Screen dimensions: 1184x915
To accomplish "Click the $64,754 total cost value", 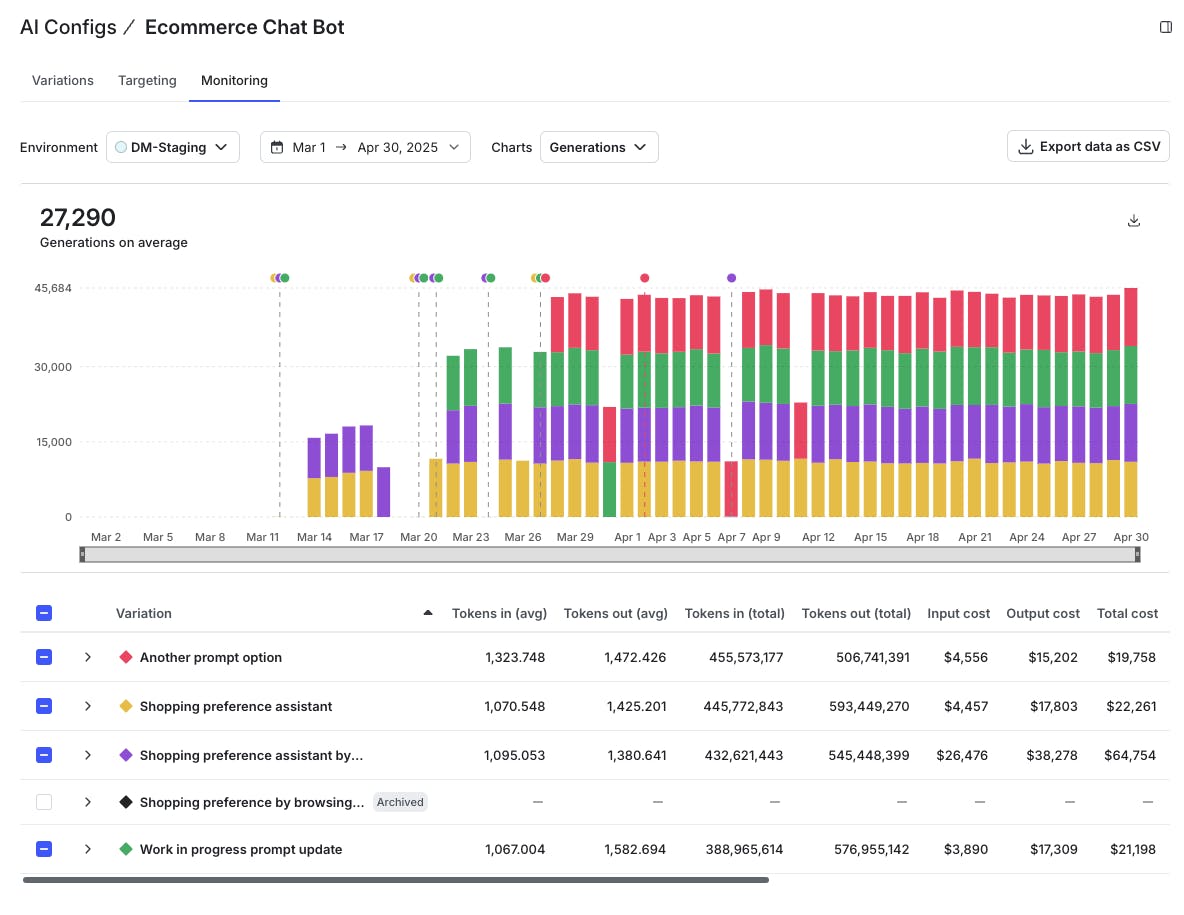I will [x=1130, y=755].
